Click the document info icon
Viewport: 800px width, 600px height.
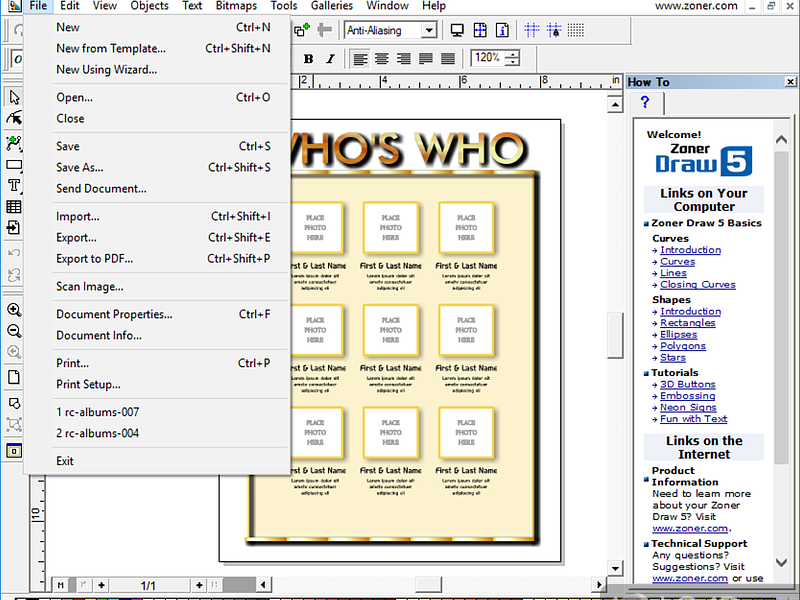click(502, 30)
